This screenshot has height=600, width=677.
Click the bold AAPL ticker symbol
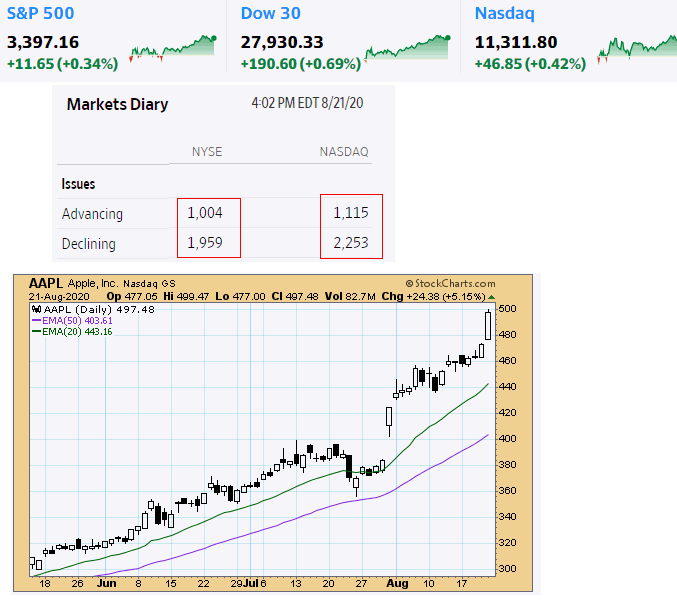pos(45,284)
